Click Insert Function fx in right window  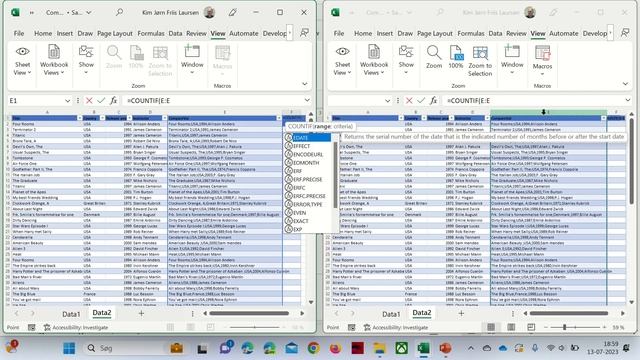tap(433, 100)
